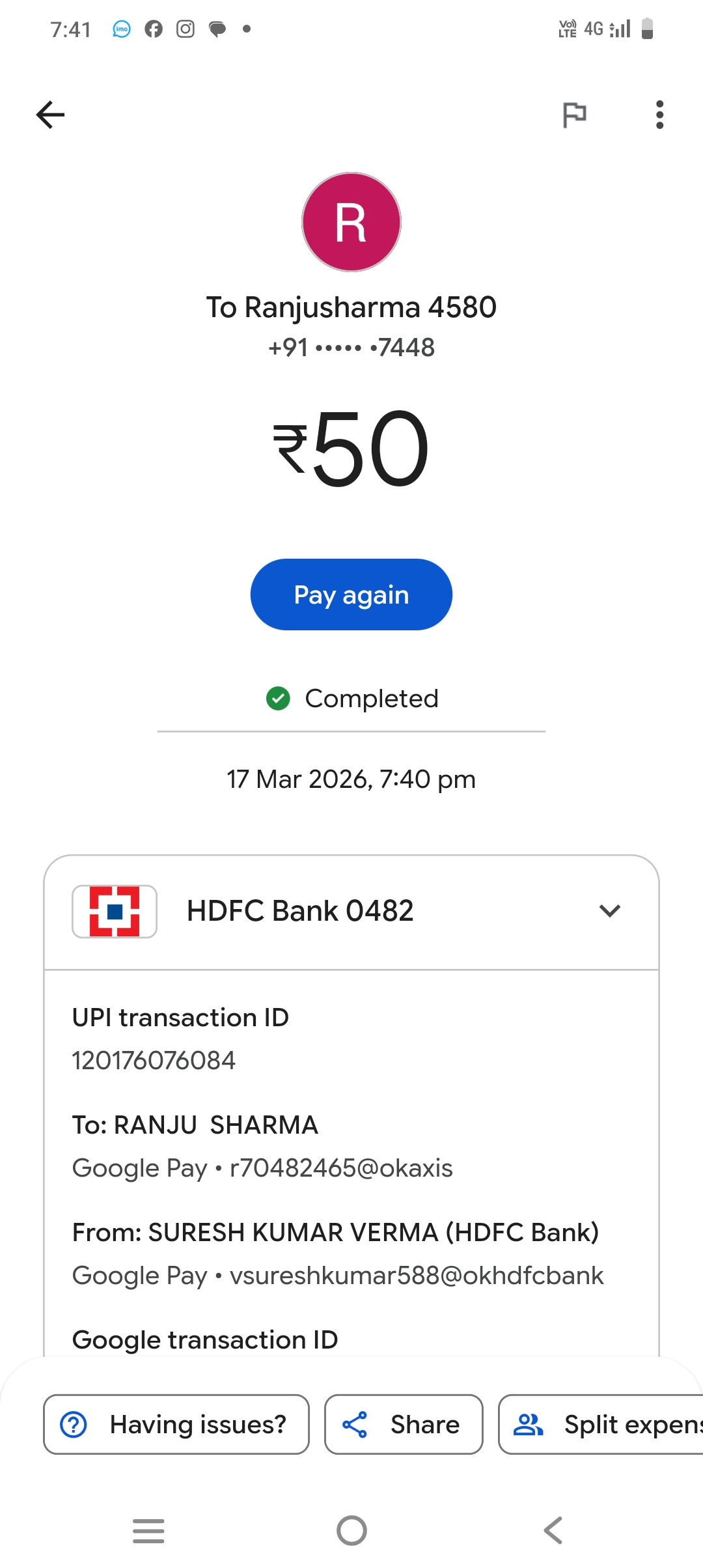Open the three-dot overflow menu
The height and width of the screenshot is (1568, 703).
tap(659, 115)
